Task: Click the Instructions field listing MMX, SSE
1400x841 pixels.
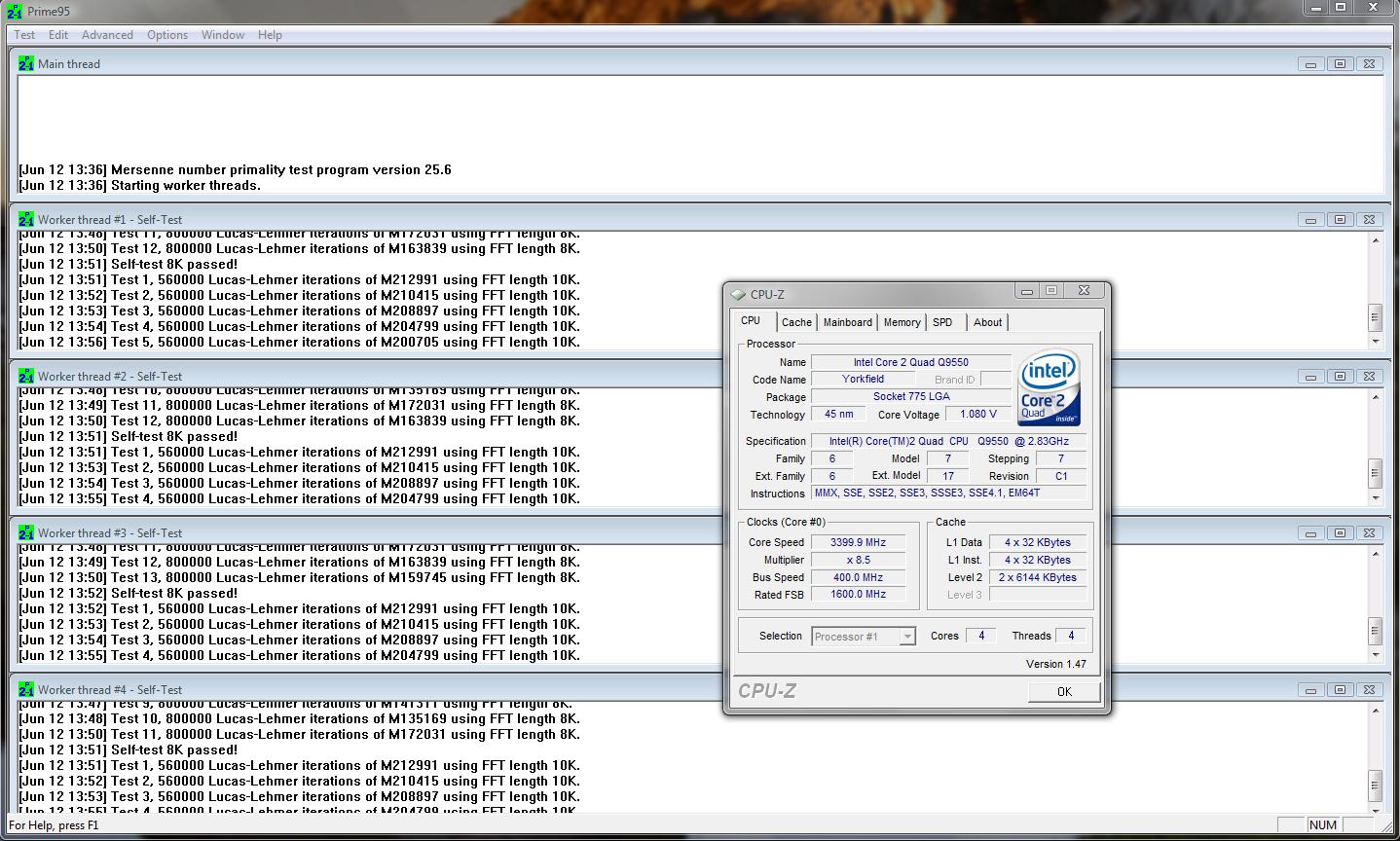Action: point(948,493)
